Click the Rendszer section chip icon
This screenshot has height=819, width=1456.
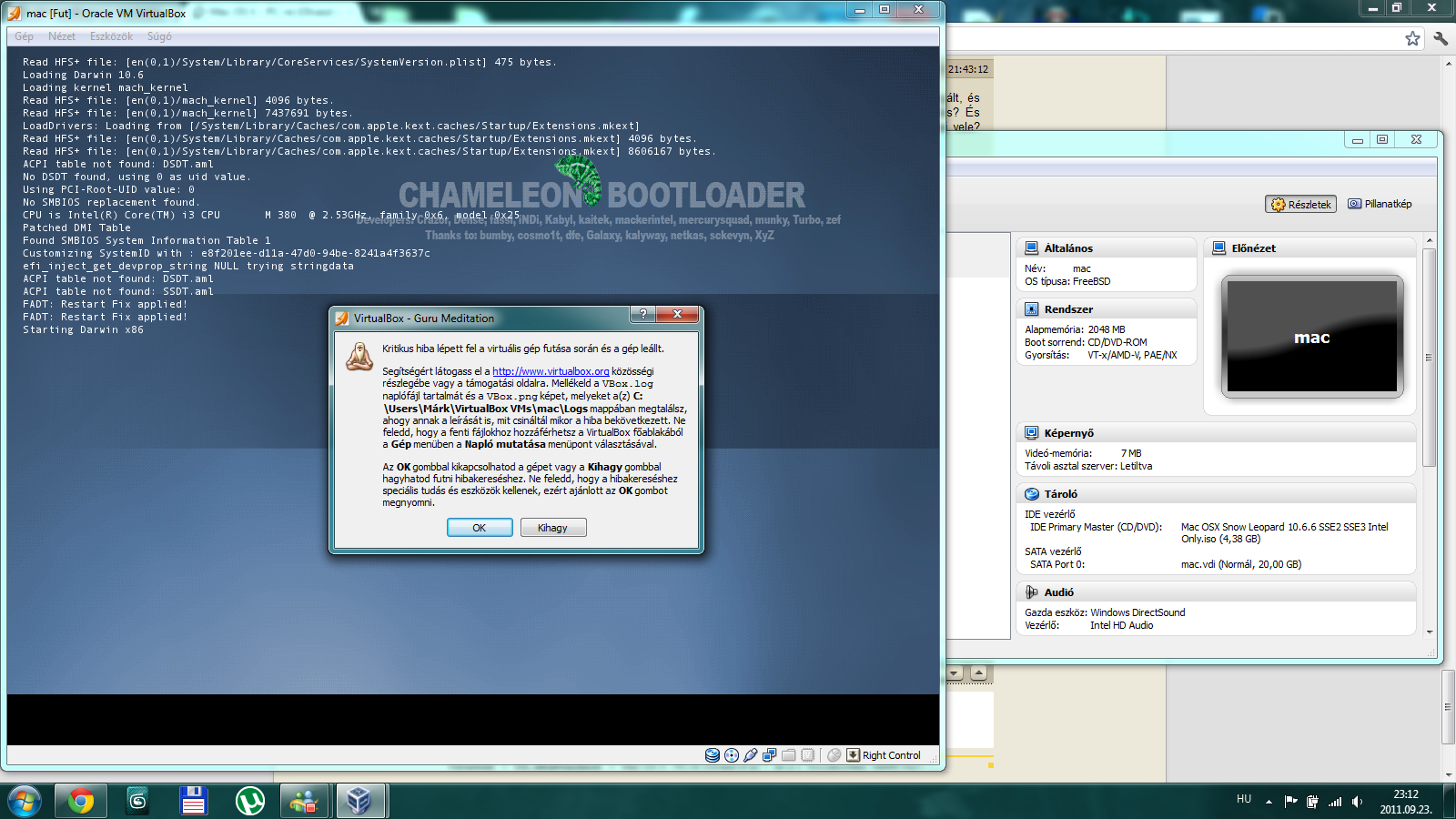(x=1032, y=309)
